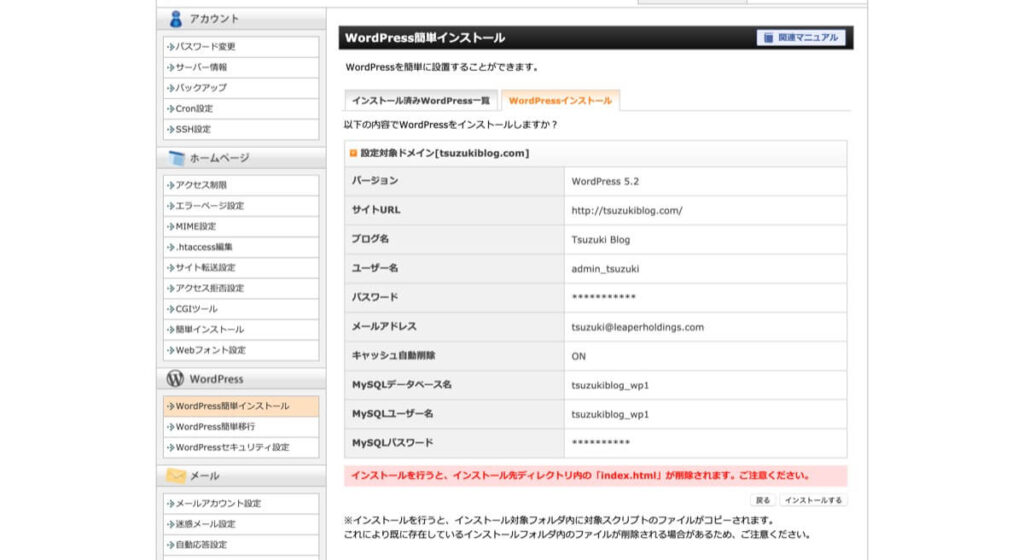Open 簡単インストール in ホームページ menu
Screen dimensions: 1024x560
(x=241, y=330)
